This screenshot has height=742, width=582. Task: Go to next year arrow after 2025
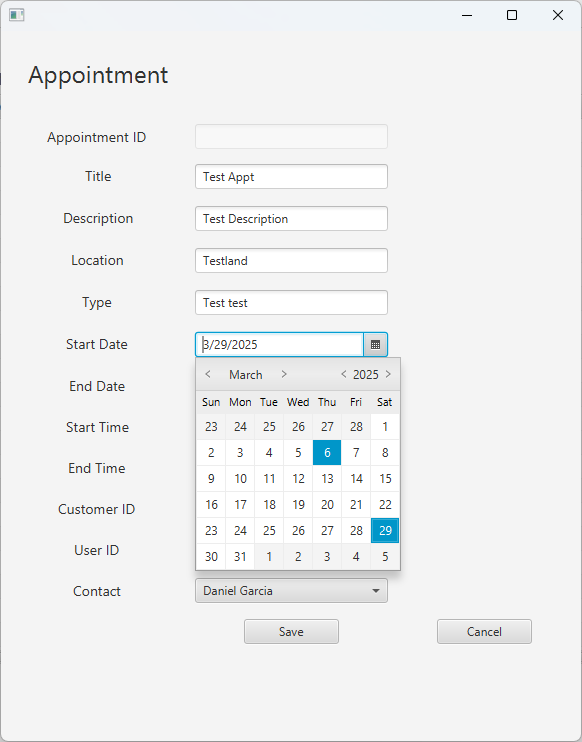tap(388, 374)
